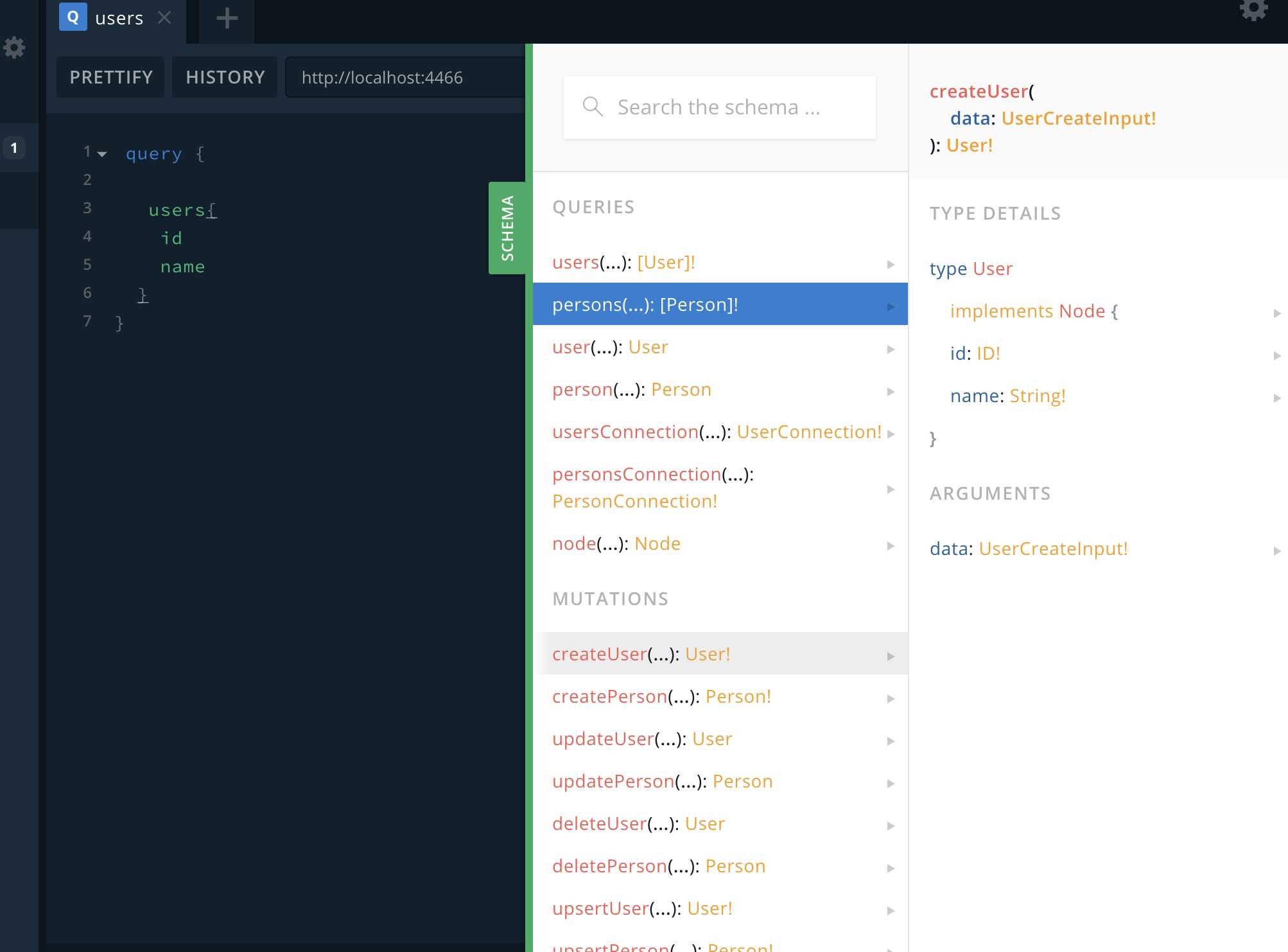Open upsertUser mutation entry
This screenshot has height=952, width=1288.
(720, 908)
